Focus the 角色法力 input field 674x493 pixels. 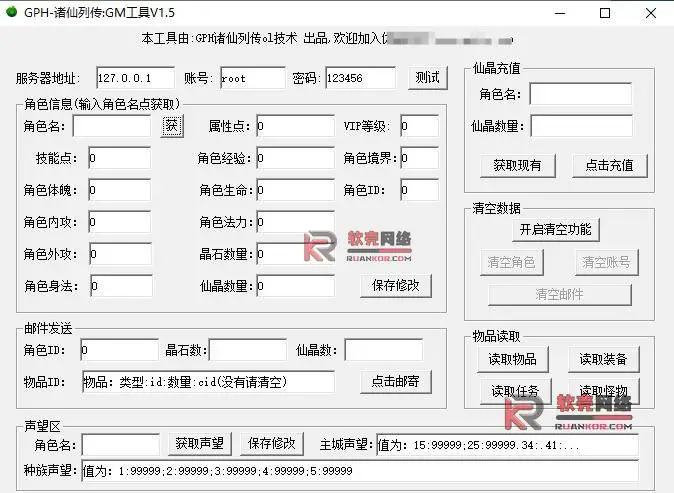pyautogui.click(x=295, y=222)
